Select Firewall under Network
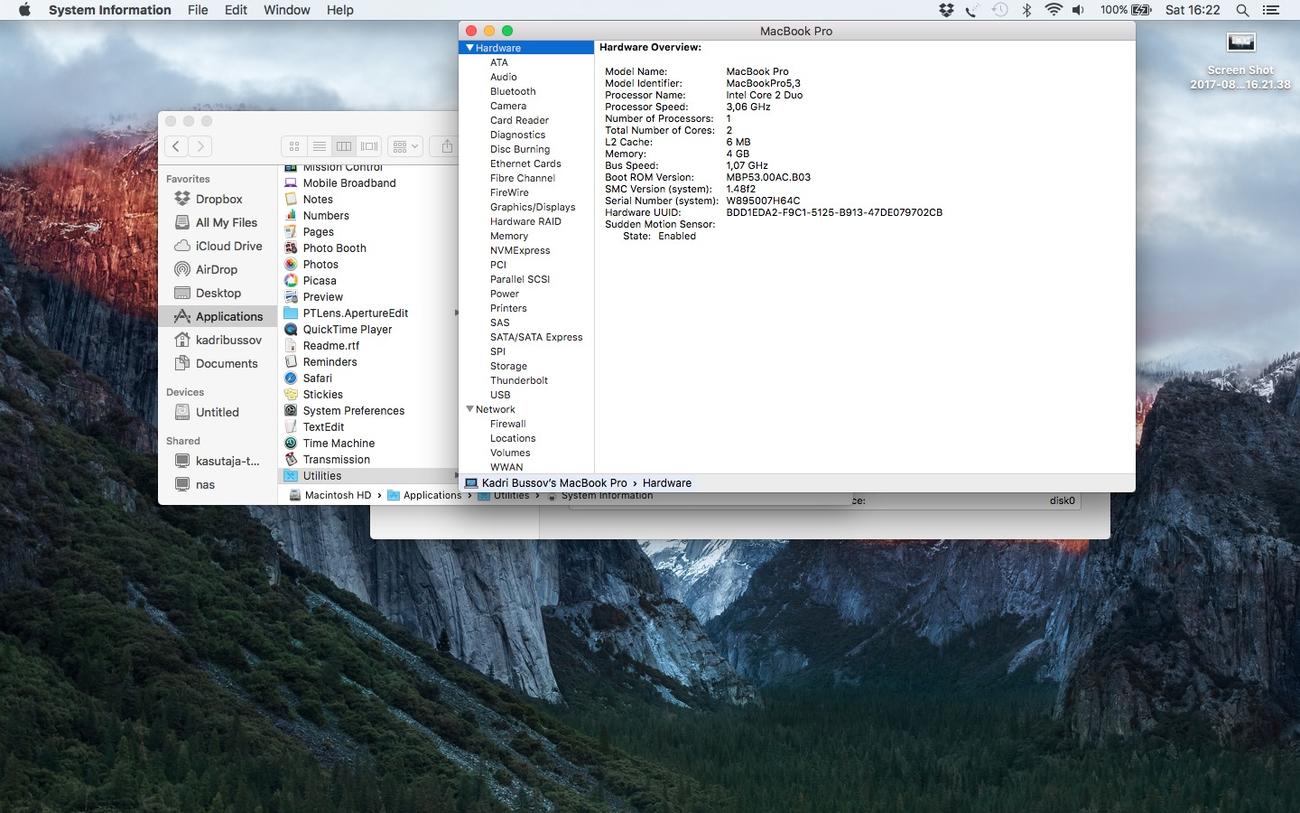The image size is (1300, 813). [508, 424]
